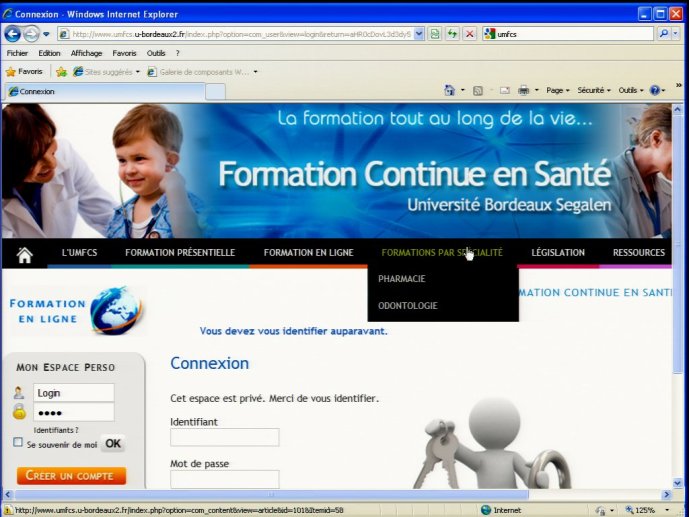Screen dimensions: 689x517
Task: Open the Affichage menu
Action: [x=87, y=53]
